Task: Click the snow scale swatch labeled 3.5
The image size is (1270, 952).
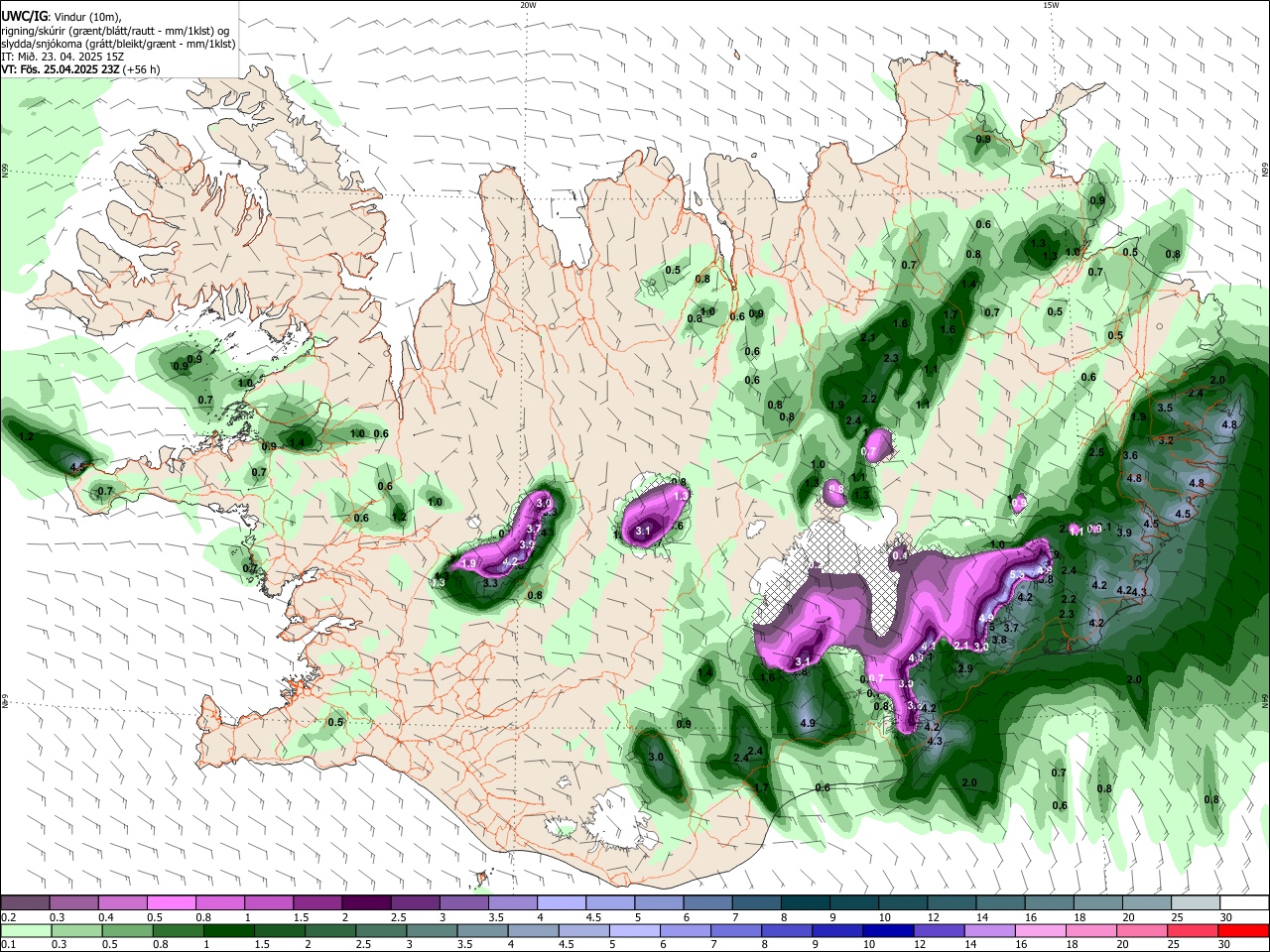Action: point(511,902)
